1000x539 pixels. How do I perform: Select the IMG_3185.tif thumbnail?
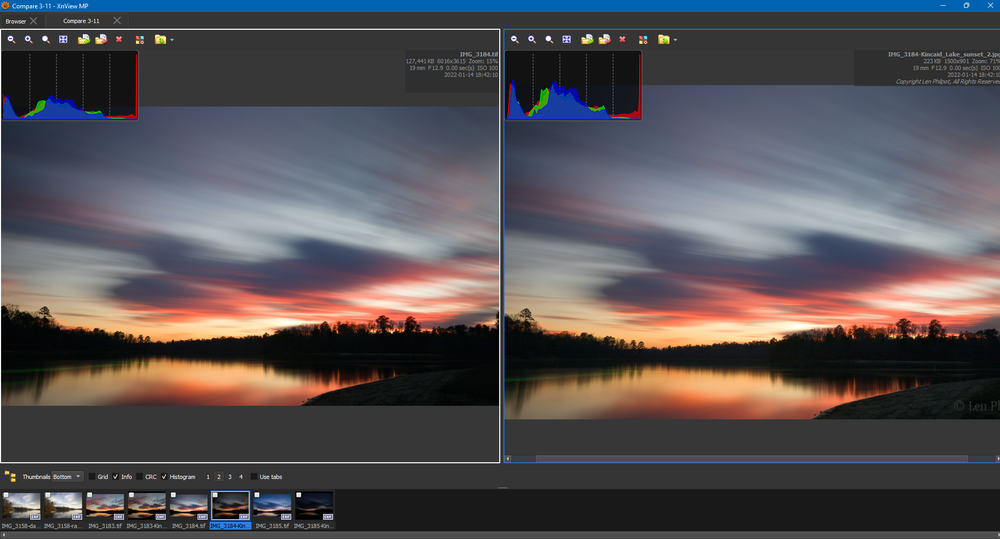point(273,506)
